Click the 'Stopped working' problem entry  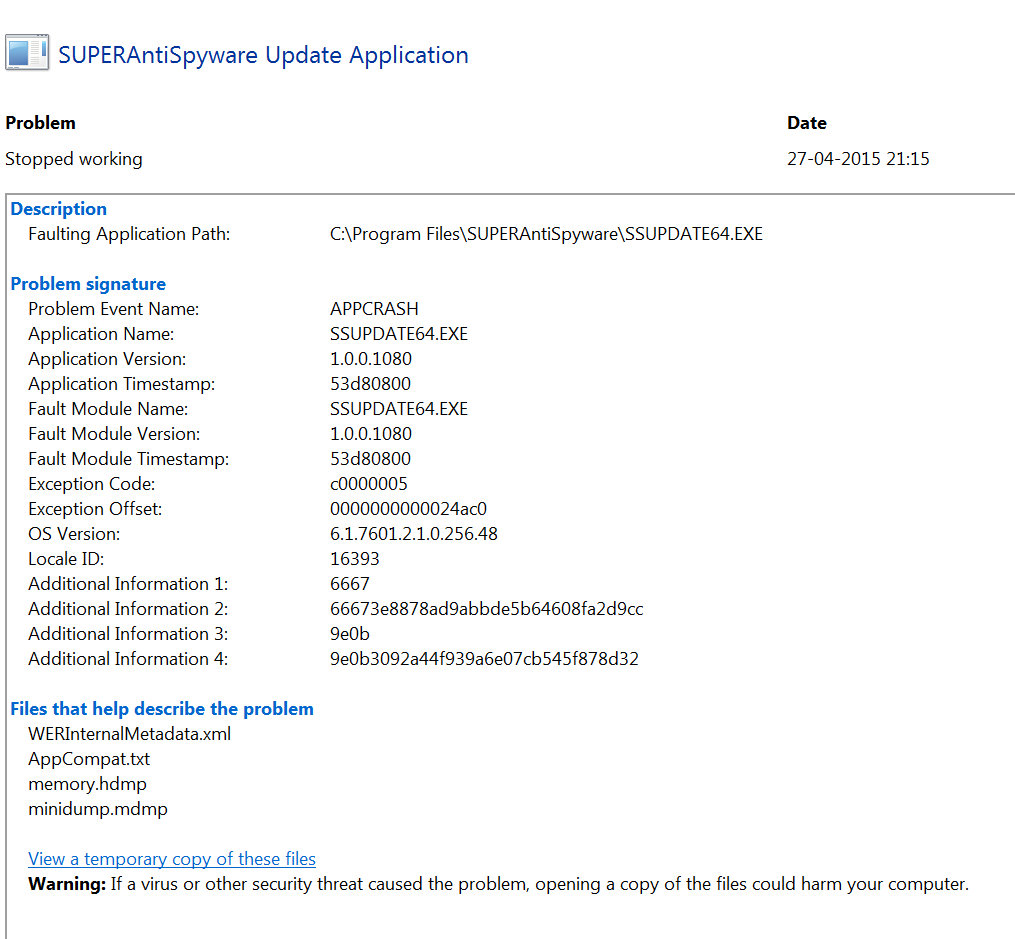point(73,158)
